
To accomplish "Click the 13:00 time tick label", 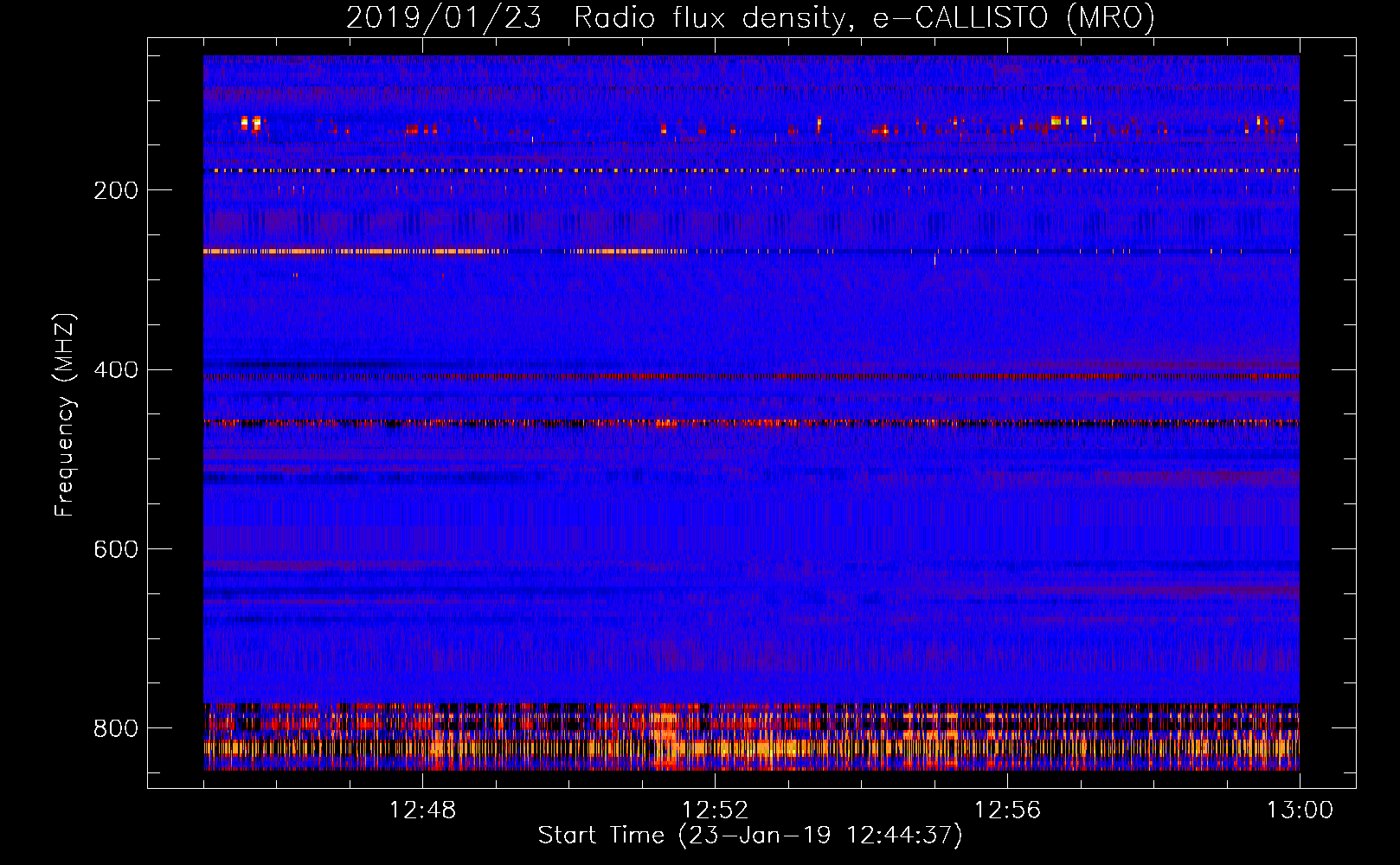I will click(x=1300, y=811).
